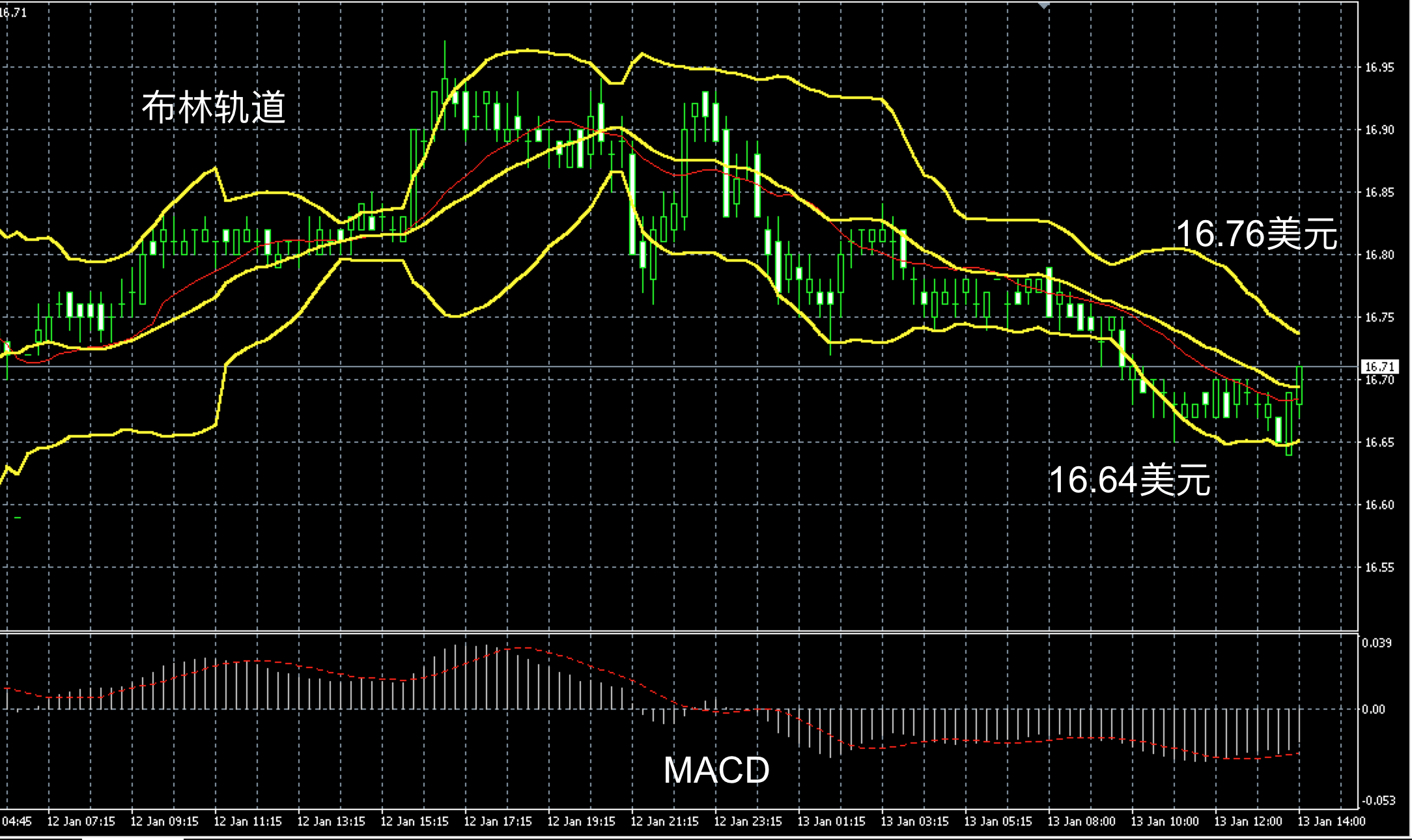Click the 12 Jan 07:15 time label

81,822
